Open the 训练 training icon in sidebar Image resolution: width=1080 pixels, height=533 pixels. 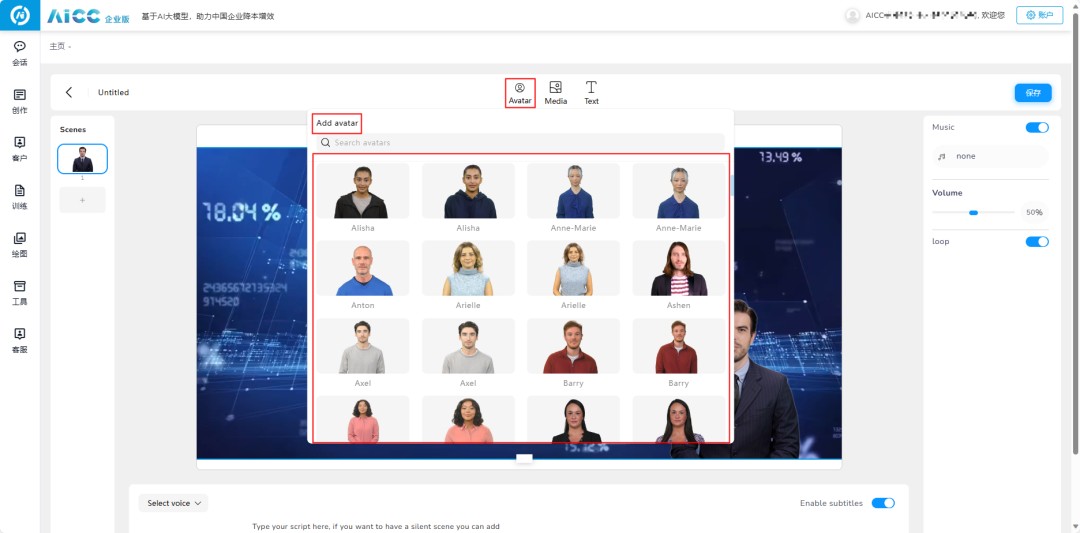20,191
